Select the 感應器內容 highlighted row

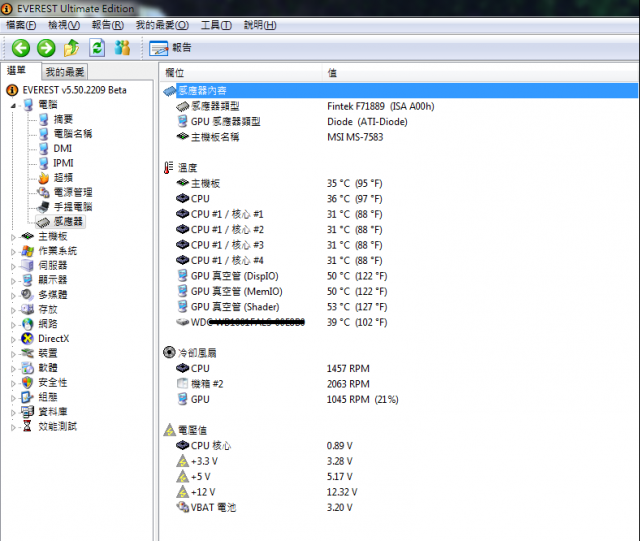400,91
